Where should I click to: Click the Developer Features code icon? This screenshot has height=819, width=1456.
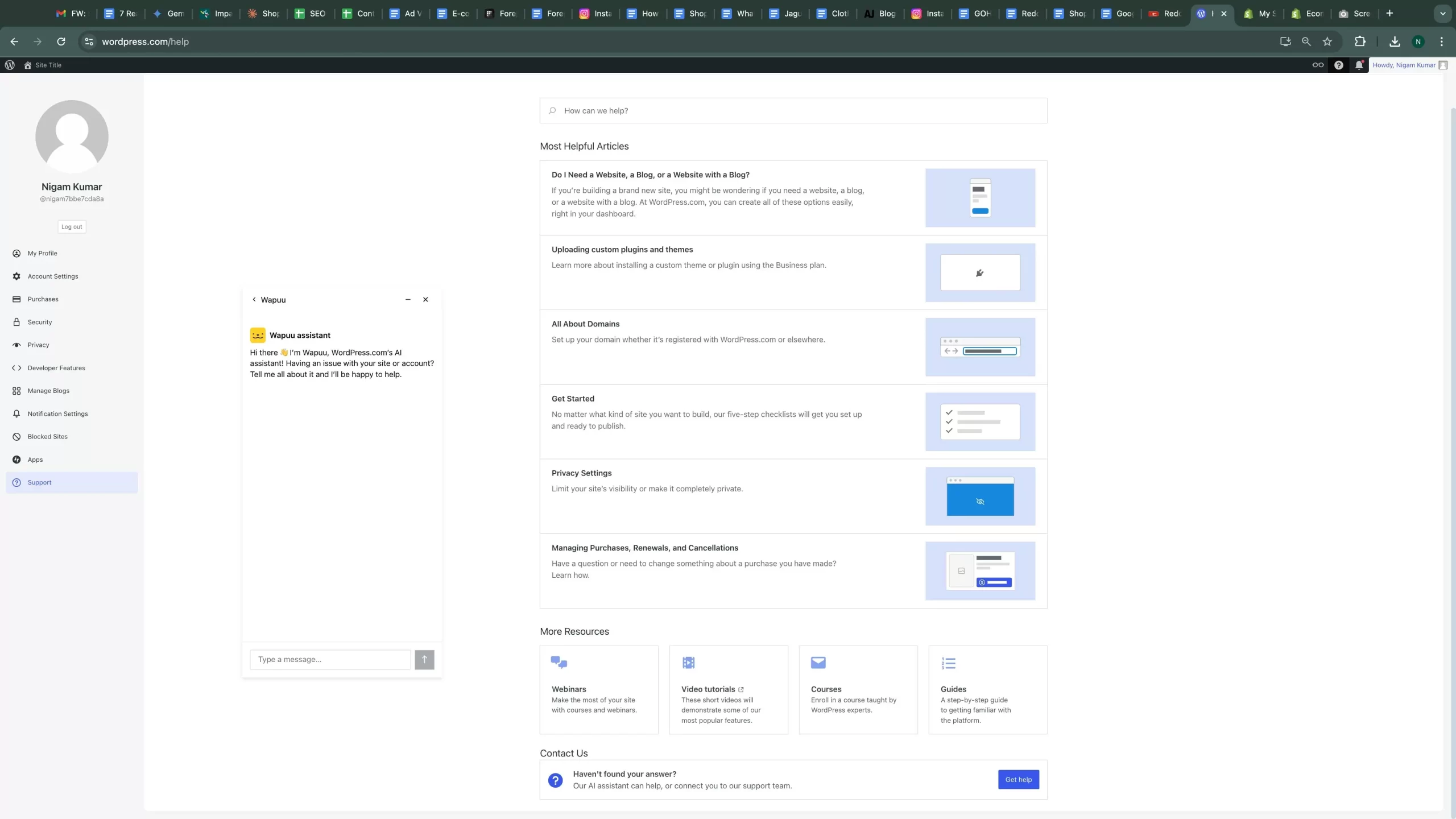[16, 368]
